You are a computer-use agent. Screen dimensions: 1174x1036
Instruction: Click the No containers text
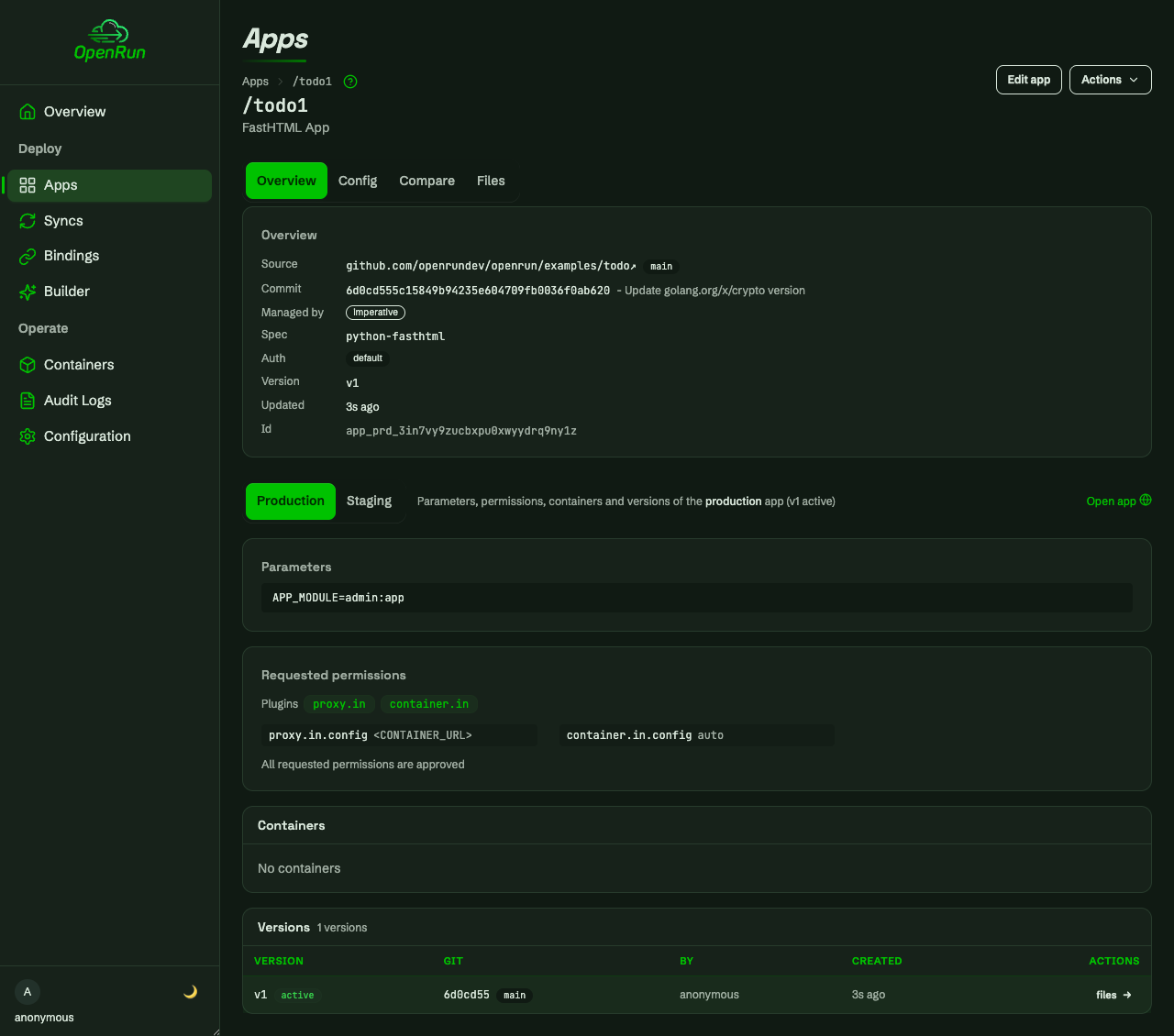tap(299, 868)
